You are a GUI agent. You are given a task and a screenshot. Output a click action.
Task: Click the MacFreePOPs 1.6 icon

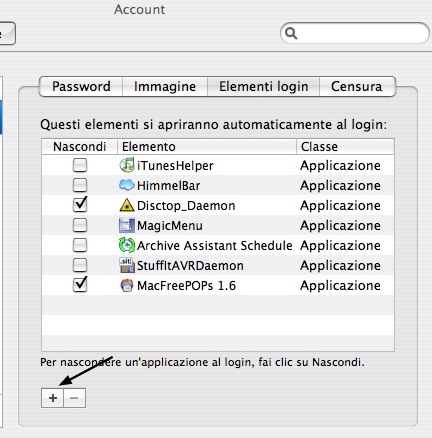127,285
